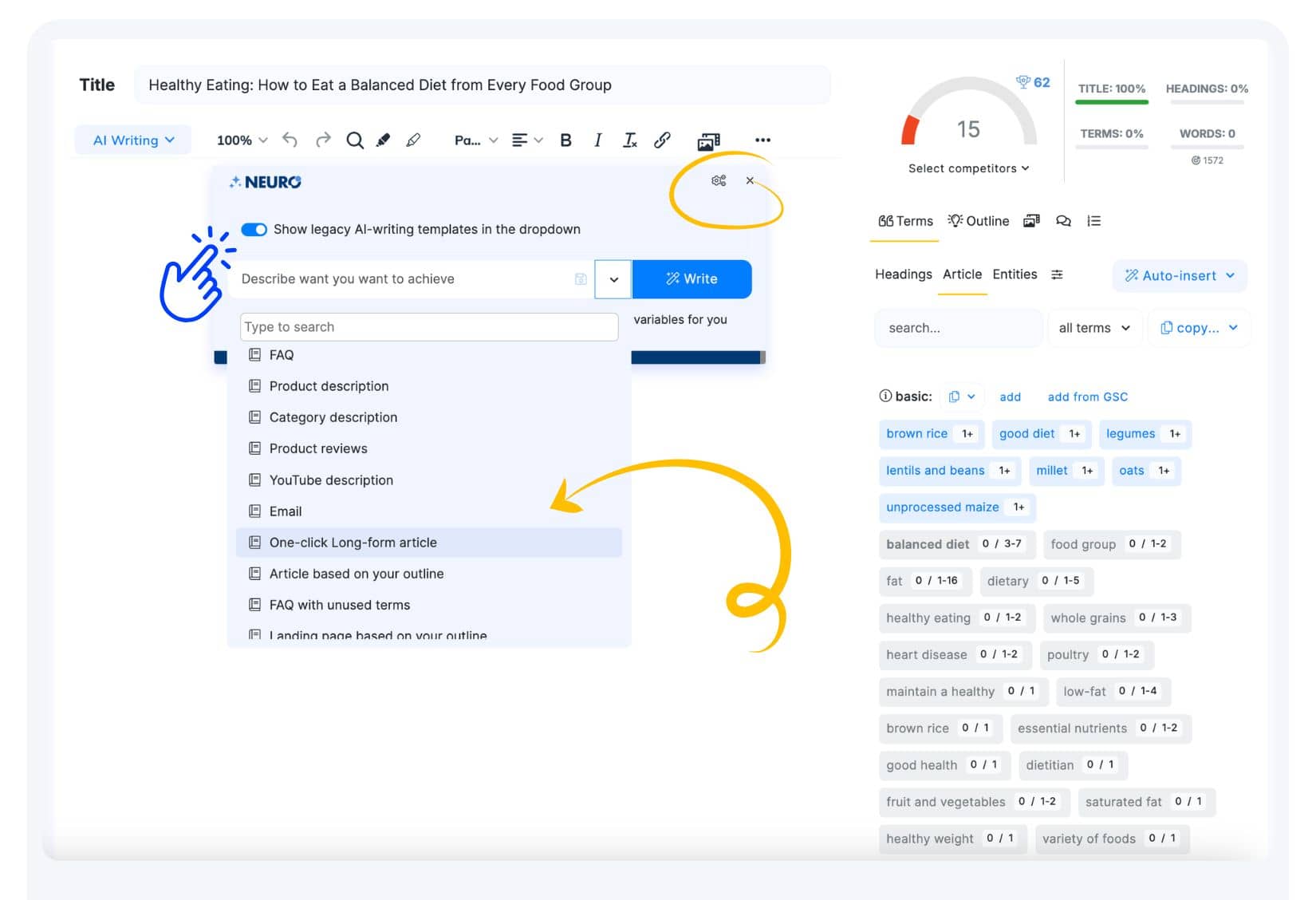Choose the FAQ template

coord(429,355)
